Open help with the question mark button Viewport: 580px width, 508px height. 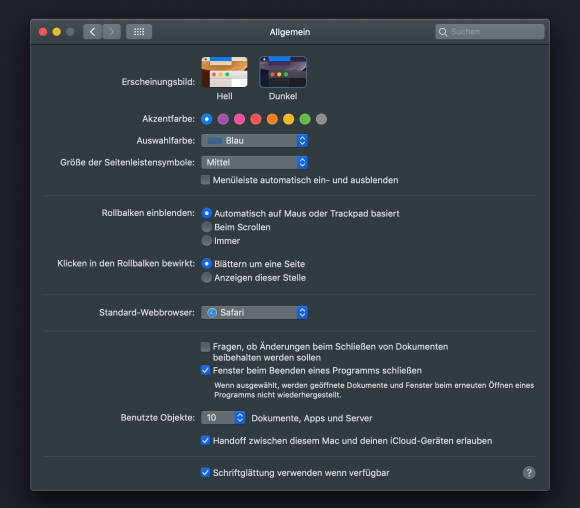point(529,472)
